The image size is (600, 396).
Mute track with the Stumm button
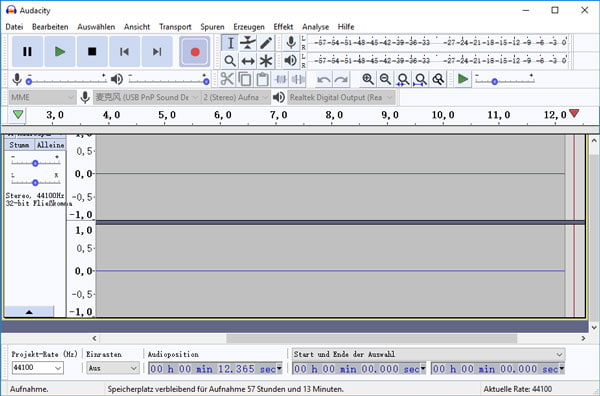19,145
